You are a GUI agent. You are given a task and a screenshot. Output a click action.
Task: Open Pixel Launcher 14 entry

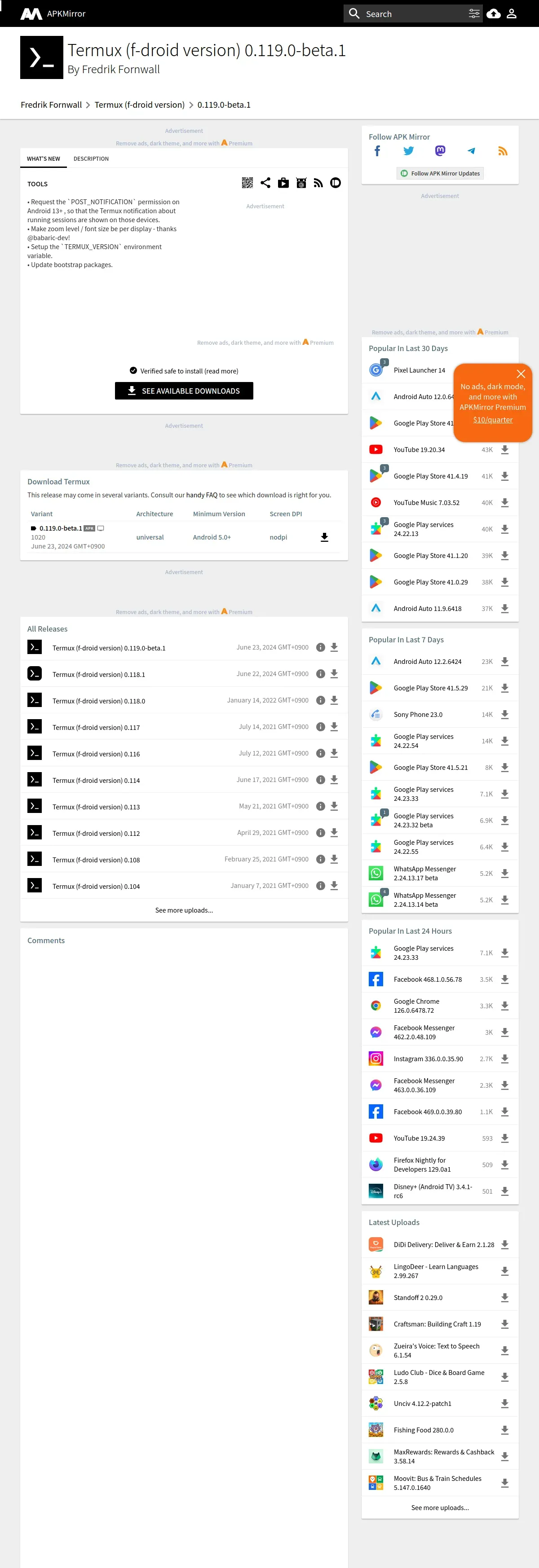(x=420, y=370)
